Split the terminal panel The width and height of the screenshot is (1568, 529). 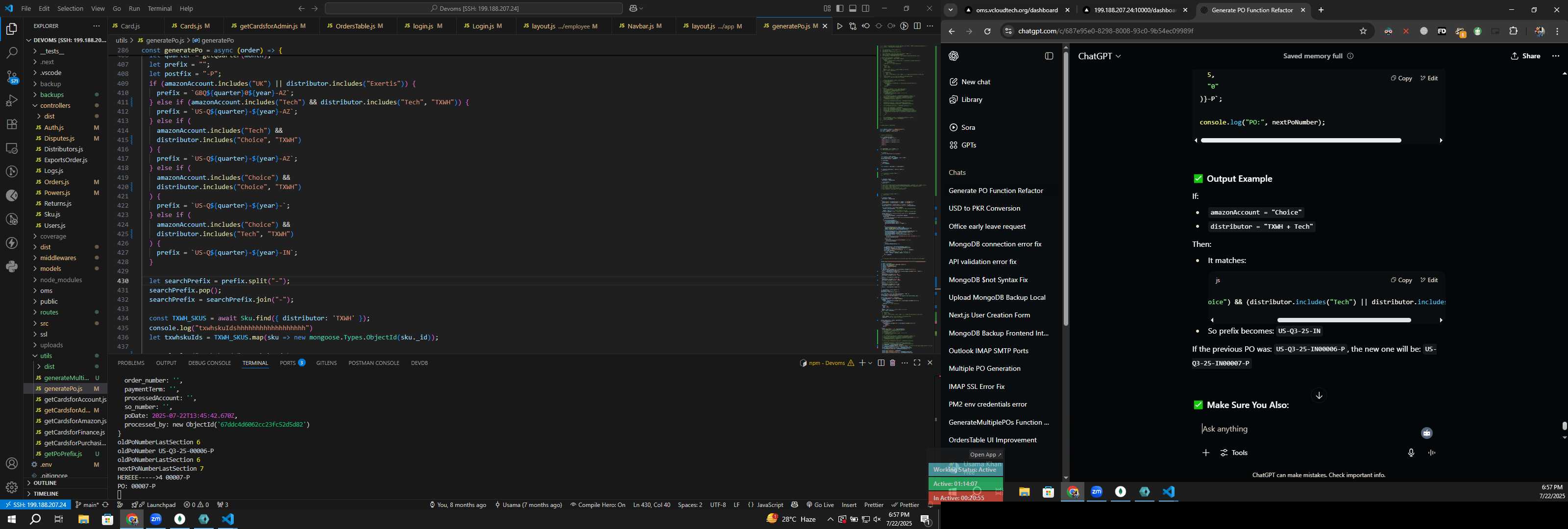click(x=881, y=363)
